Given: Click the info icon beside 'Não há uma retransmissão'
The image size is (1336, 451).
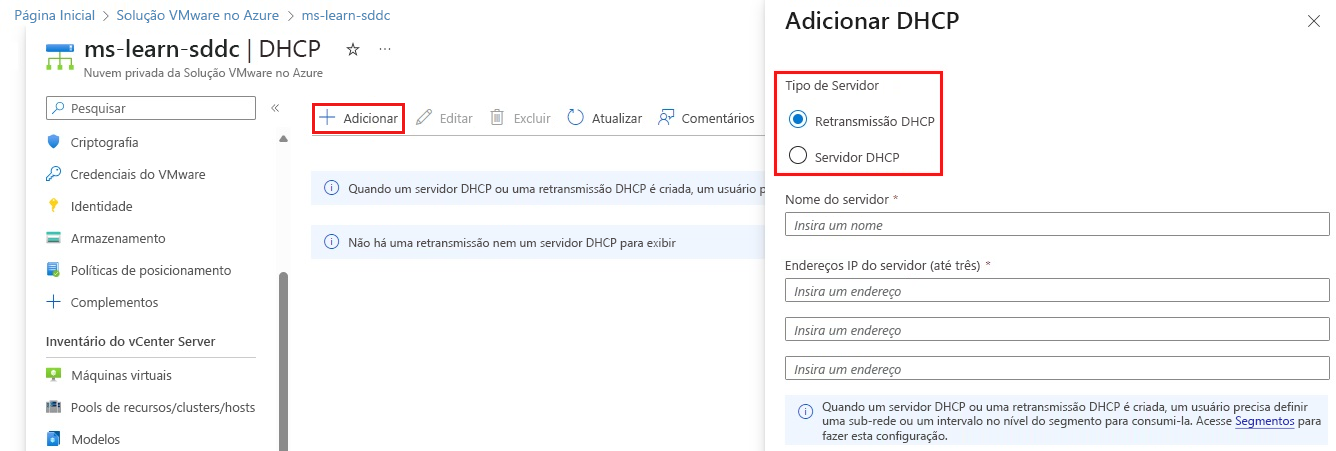Looking at the screenshot, I should click(x=331, y=242).
